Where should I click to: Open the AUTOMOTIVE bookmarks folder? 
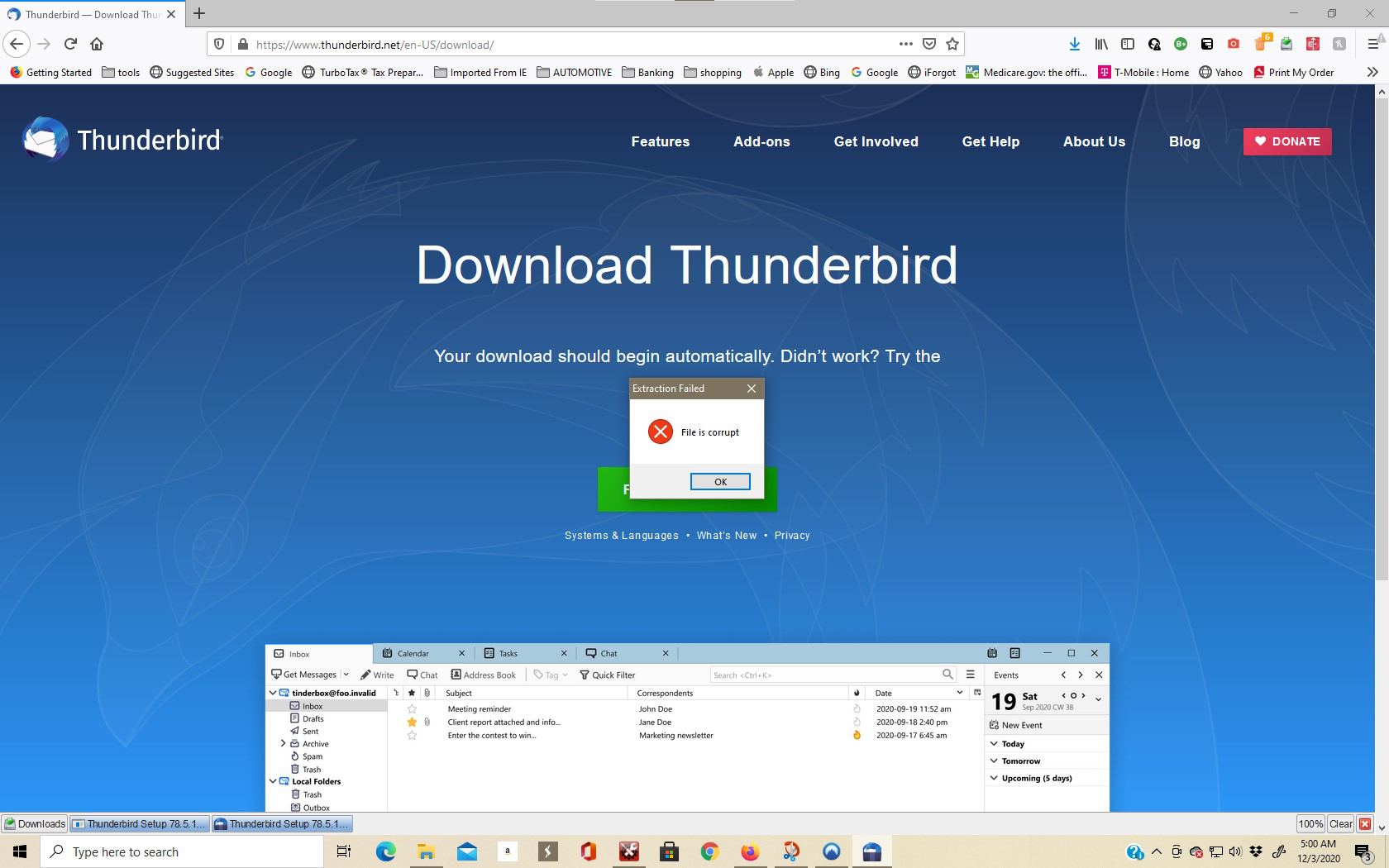pos(575,72)
